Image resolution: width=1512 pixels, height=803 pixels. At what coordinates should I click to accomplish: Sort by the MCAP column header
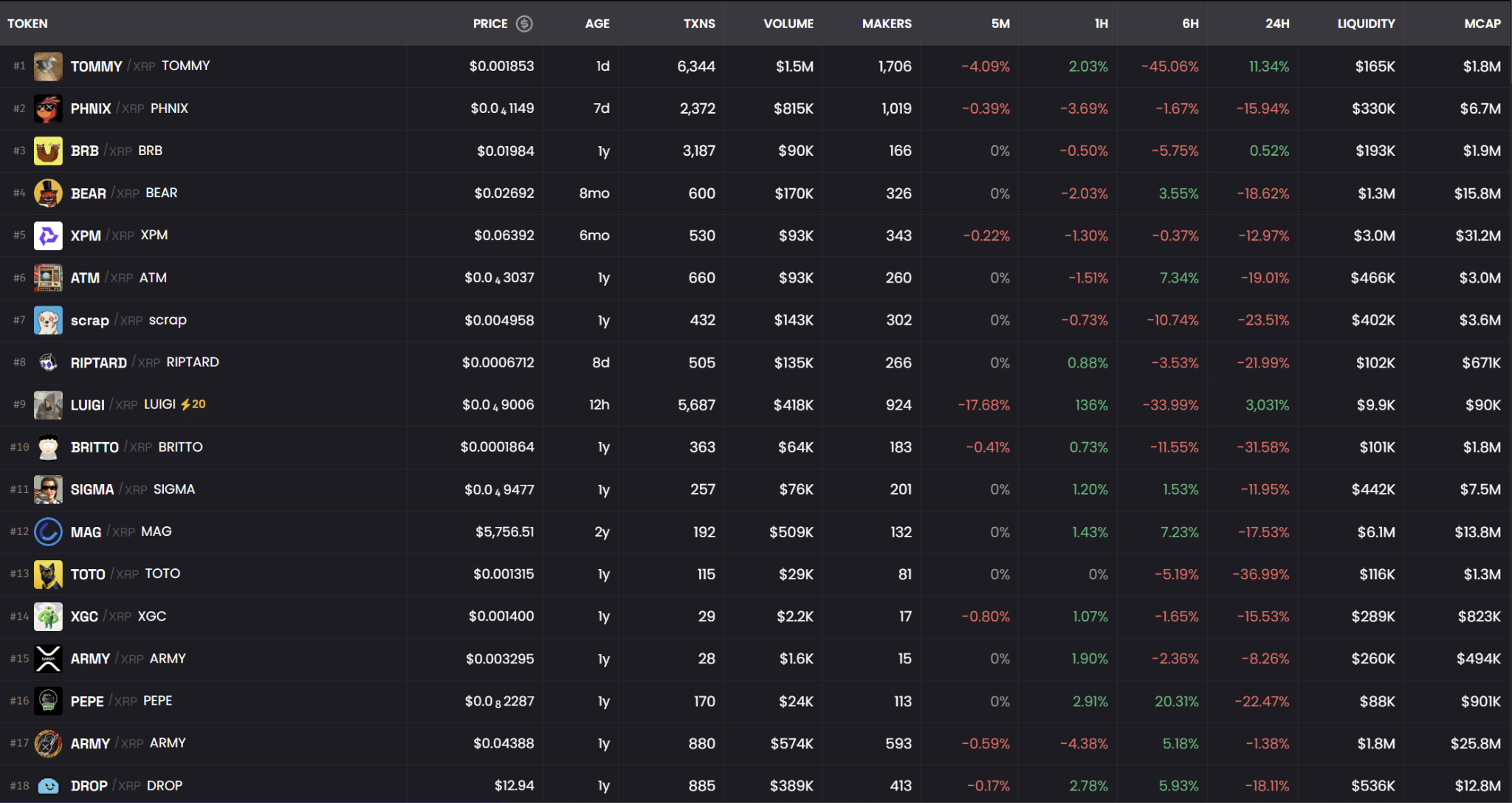[1482, 24]
